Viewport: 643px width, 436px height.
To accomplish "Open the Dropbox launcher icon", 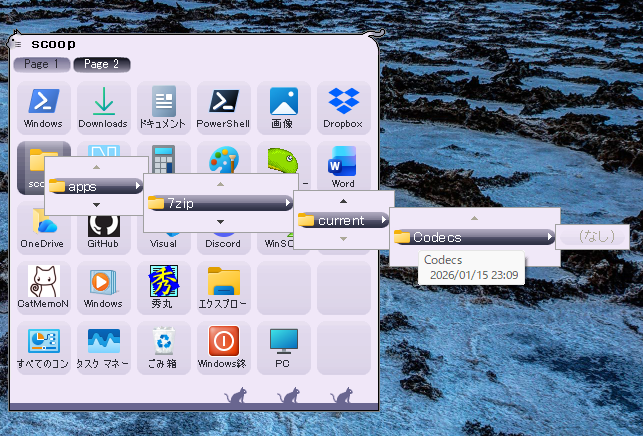I will 343,107.
